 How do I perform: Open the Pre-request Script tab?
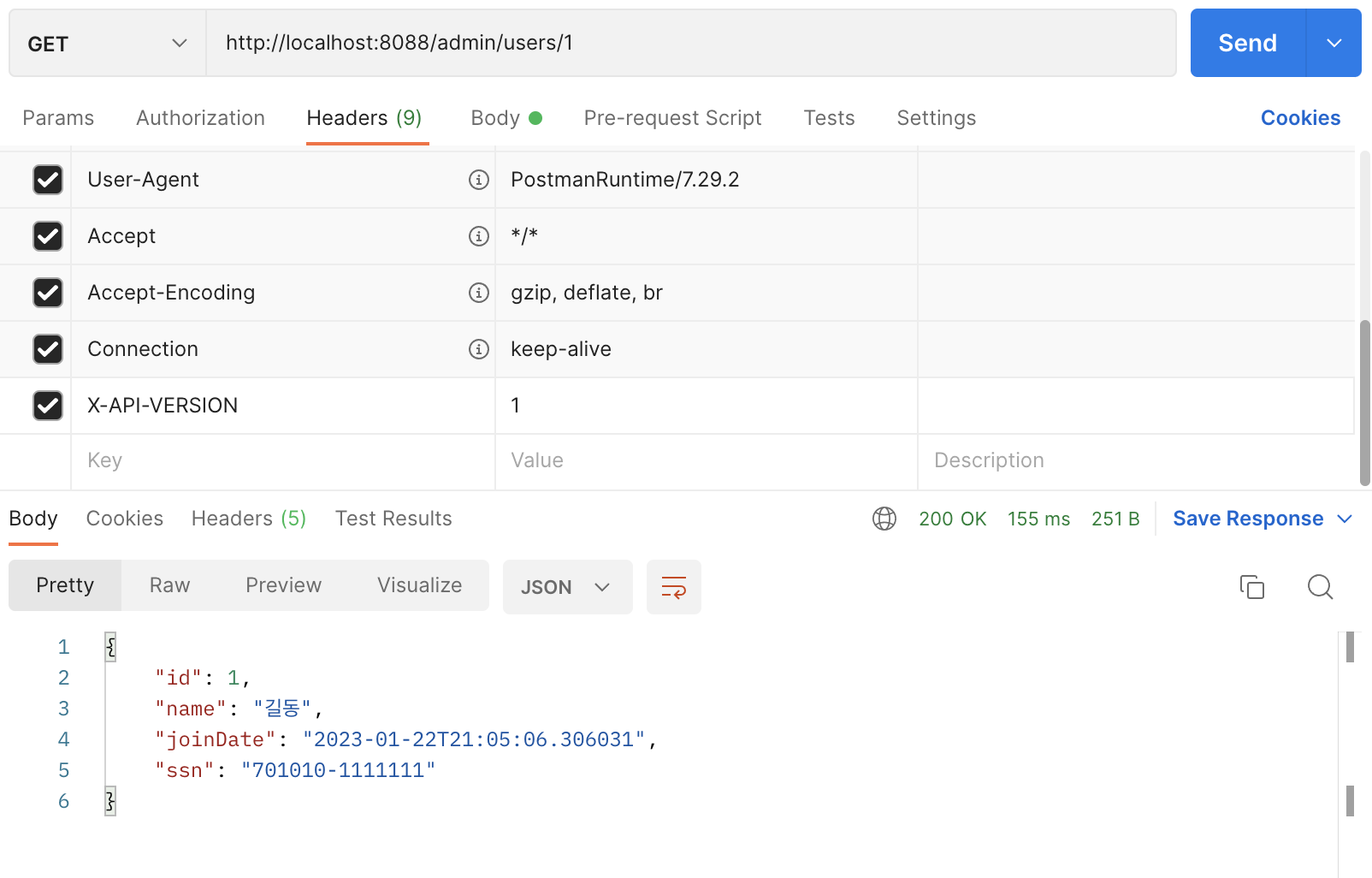pos(673,118)
